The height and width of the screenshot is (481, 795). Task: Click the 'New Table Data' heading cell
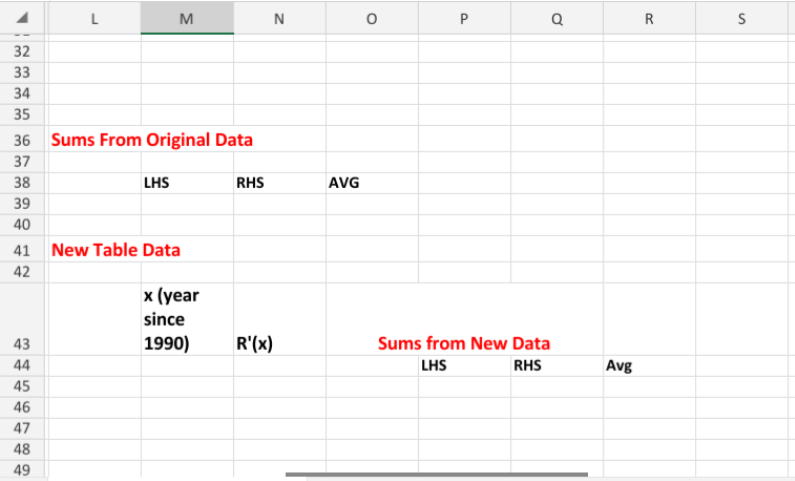pos(116,250)
